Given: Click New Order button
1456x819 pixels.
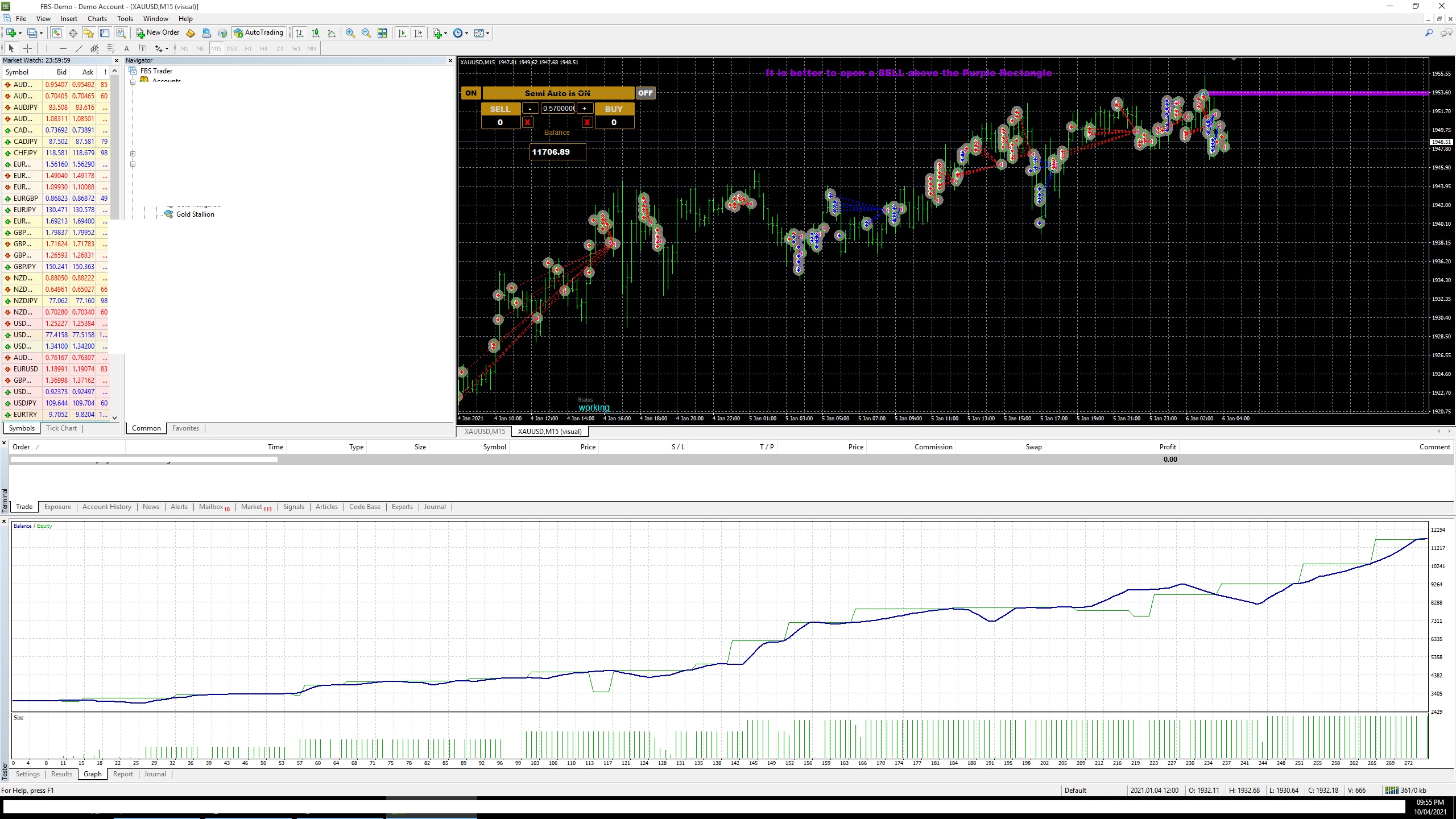Looking at the screenshot, I should (158, 33).
